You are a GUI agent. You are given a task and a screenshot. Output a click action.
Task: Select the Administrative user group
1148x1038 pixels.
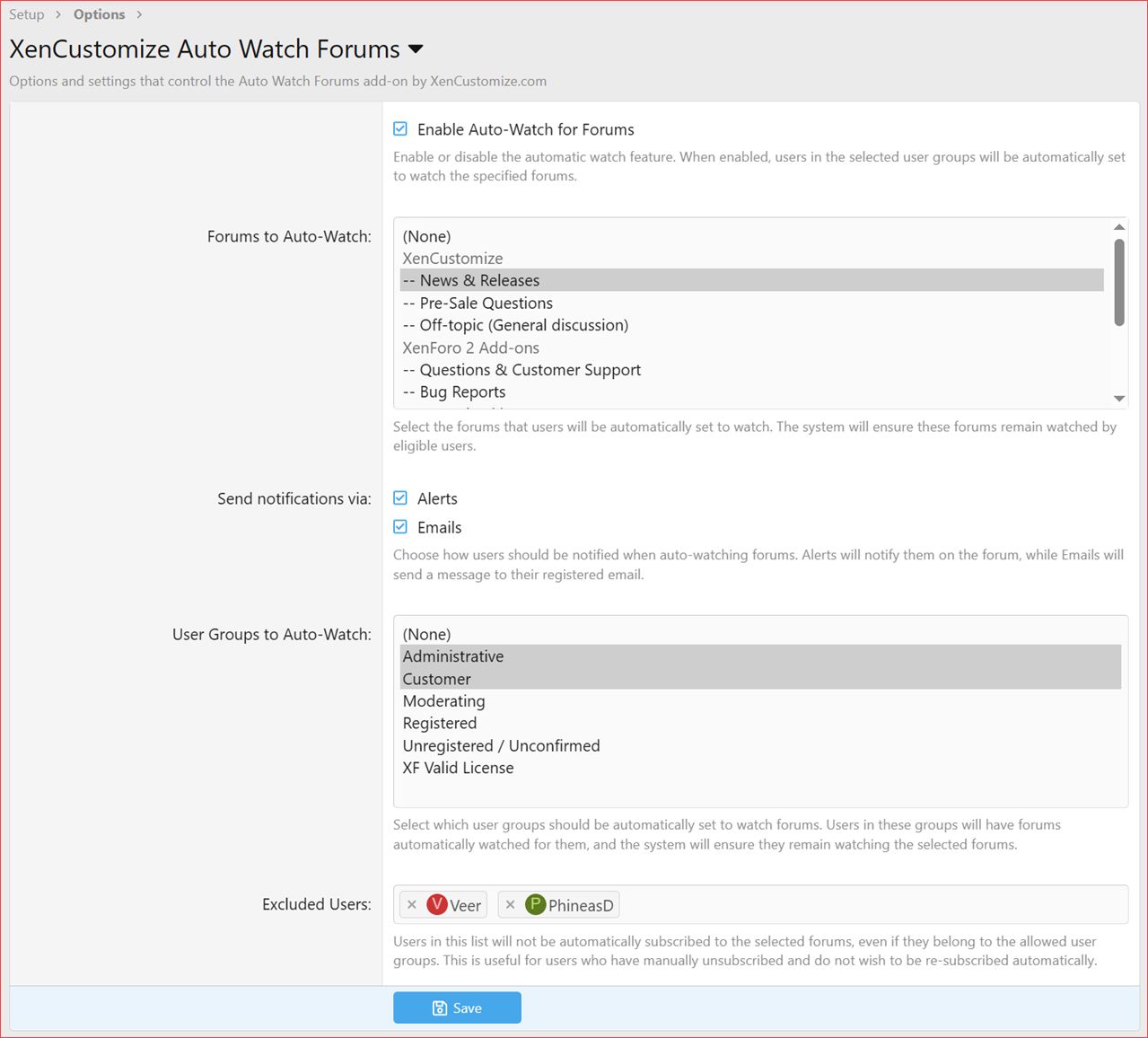coord(761,656)
